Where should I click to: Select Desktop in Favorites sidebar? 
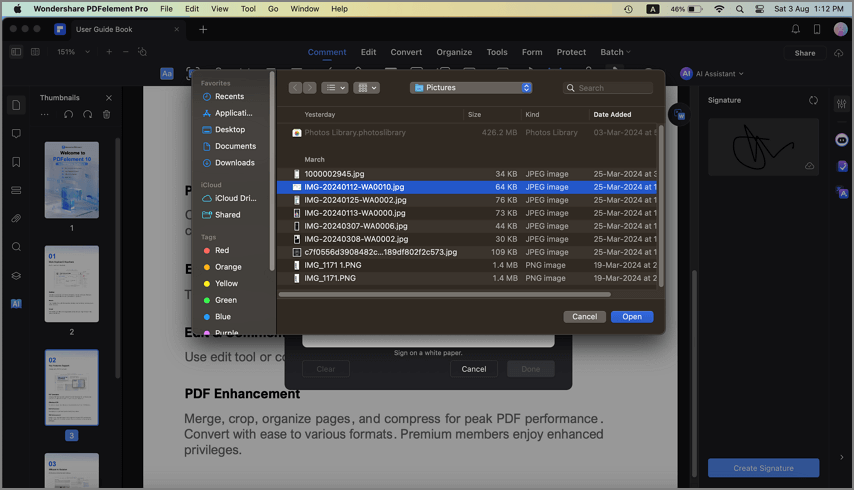tap(229, 130)
